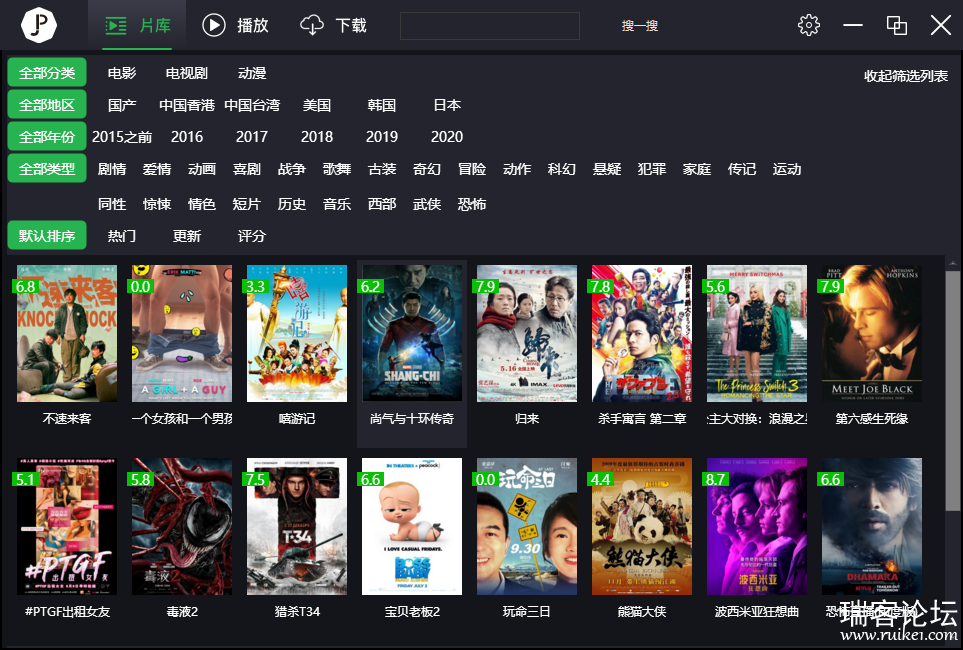Viewport: 963px width, 650px height.
Task: Switch to the 播放 playback tab
Action: pos(236,25)
